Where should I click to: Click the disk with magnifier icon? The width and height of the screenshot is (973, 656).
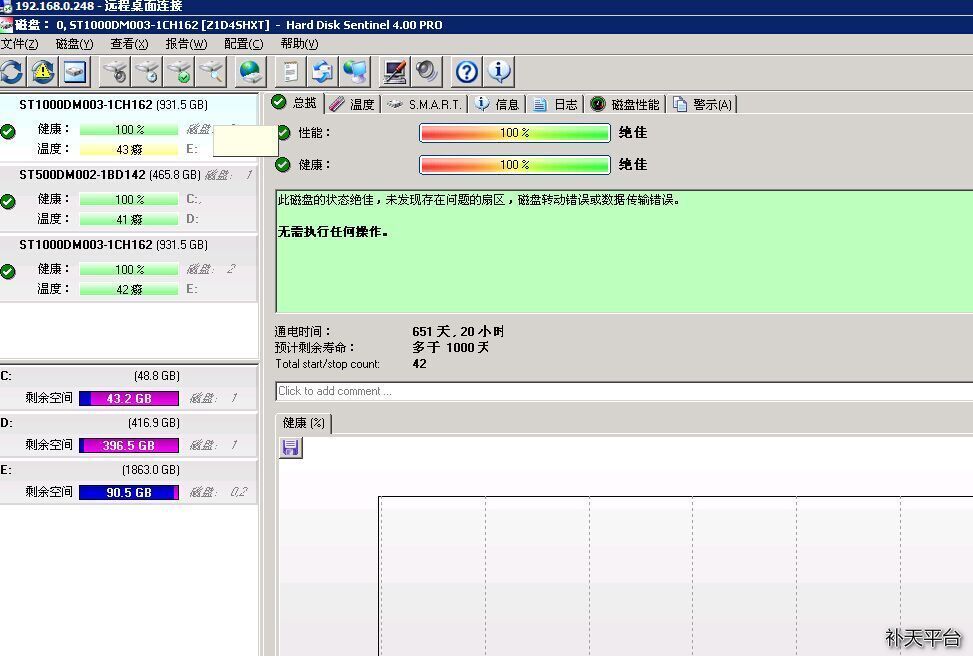tap(212, 72)
